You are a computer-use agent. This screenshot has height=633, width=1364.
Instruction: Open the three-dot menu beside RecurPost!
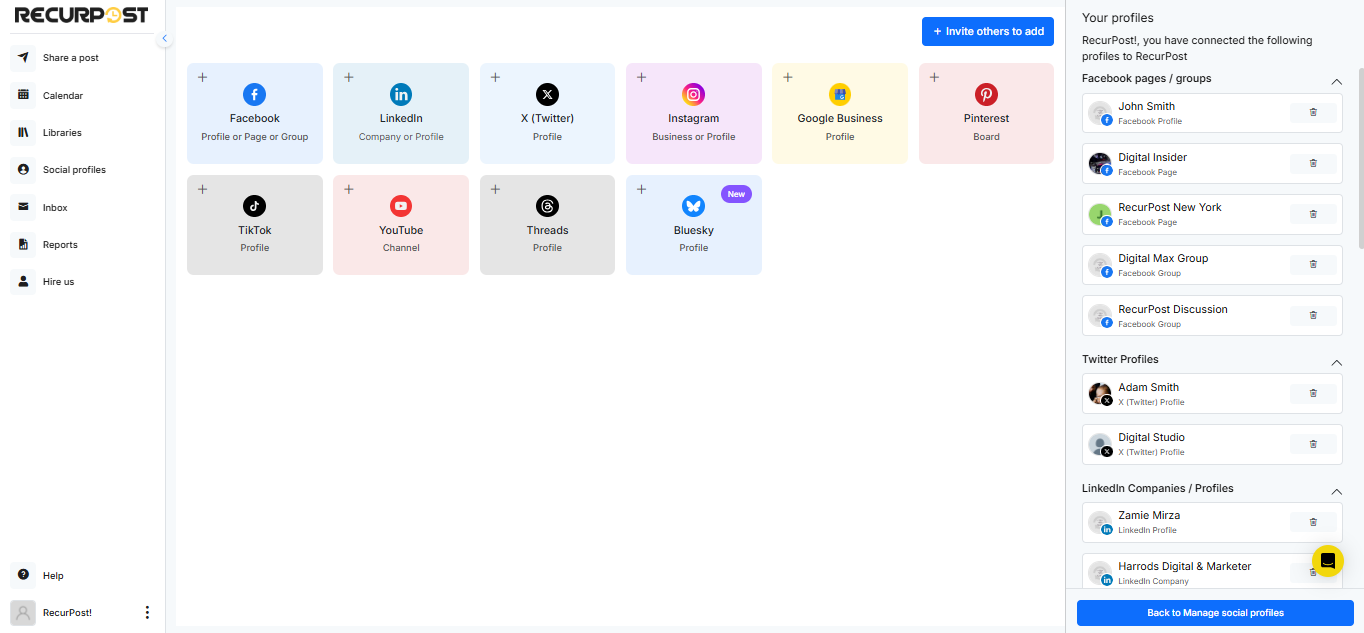[147, 612]
